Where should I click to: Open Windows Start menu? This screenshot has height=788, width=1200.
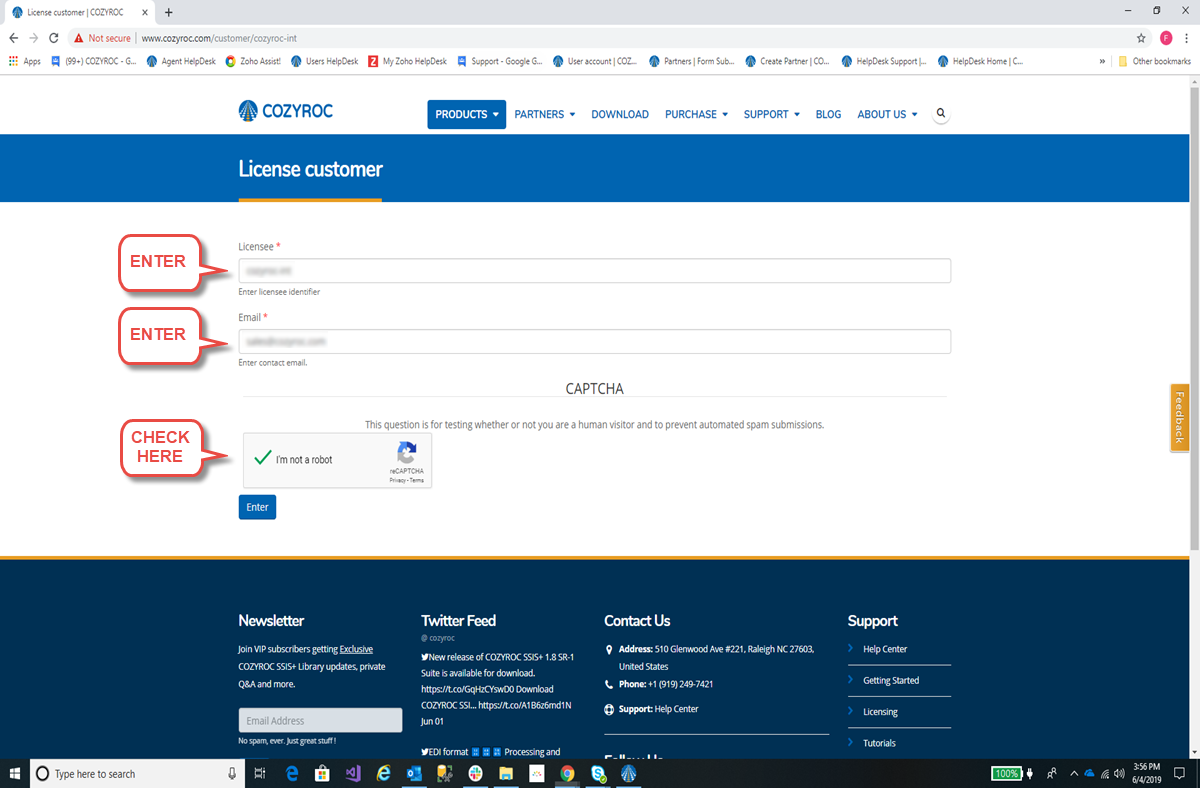pos(14,773)
